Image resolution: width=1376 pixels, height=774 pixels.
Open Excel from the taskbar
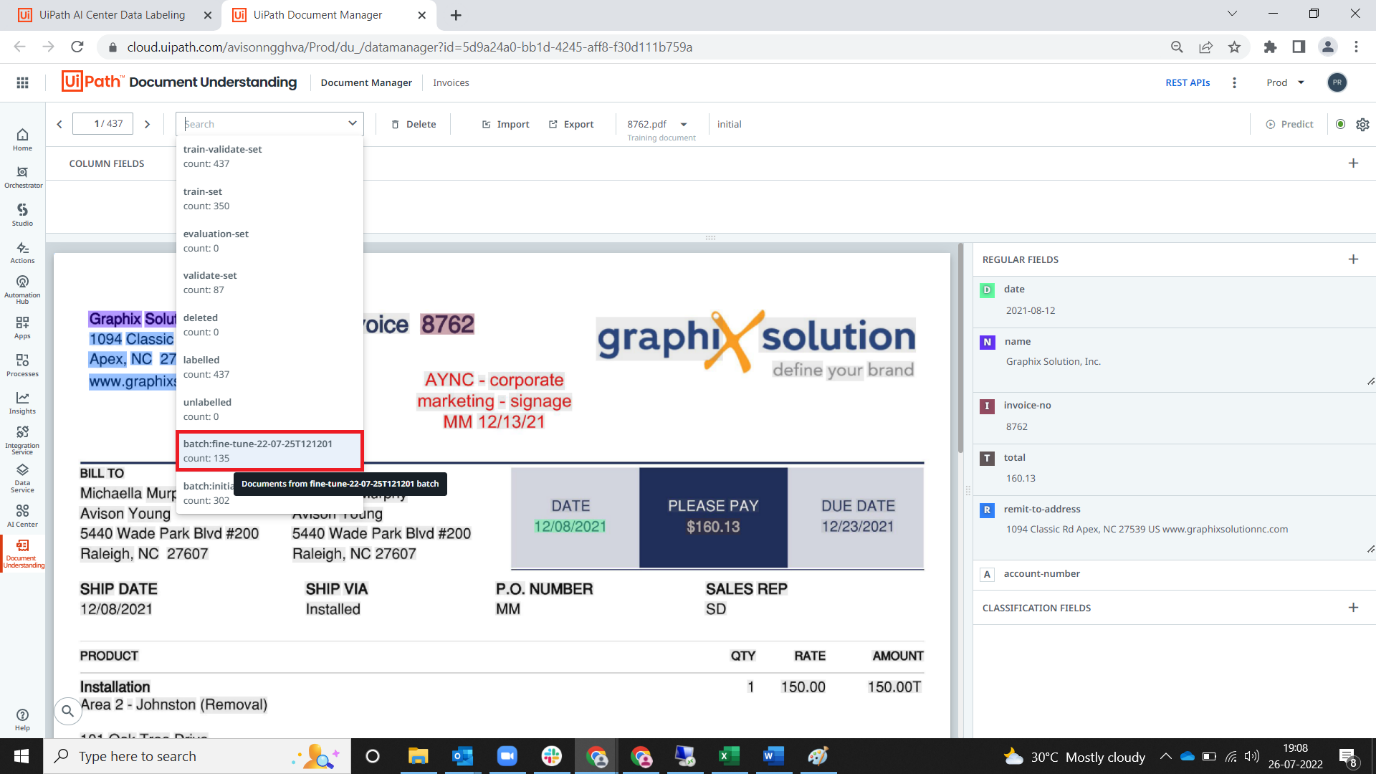[x=729, y=756]
